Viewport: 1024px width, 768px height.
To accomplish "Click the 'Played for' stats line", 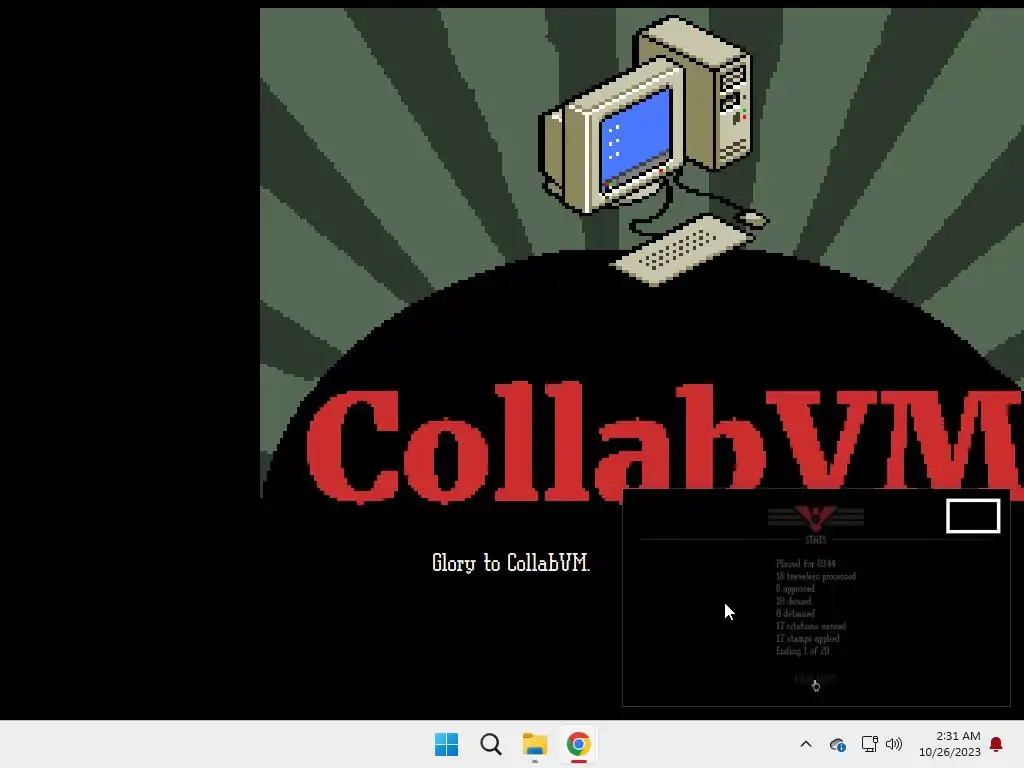I will coord(806,563).
